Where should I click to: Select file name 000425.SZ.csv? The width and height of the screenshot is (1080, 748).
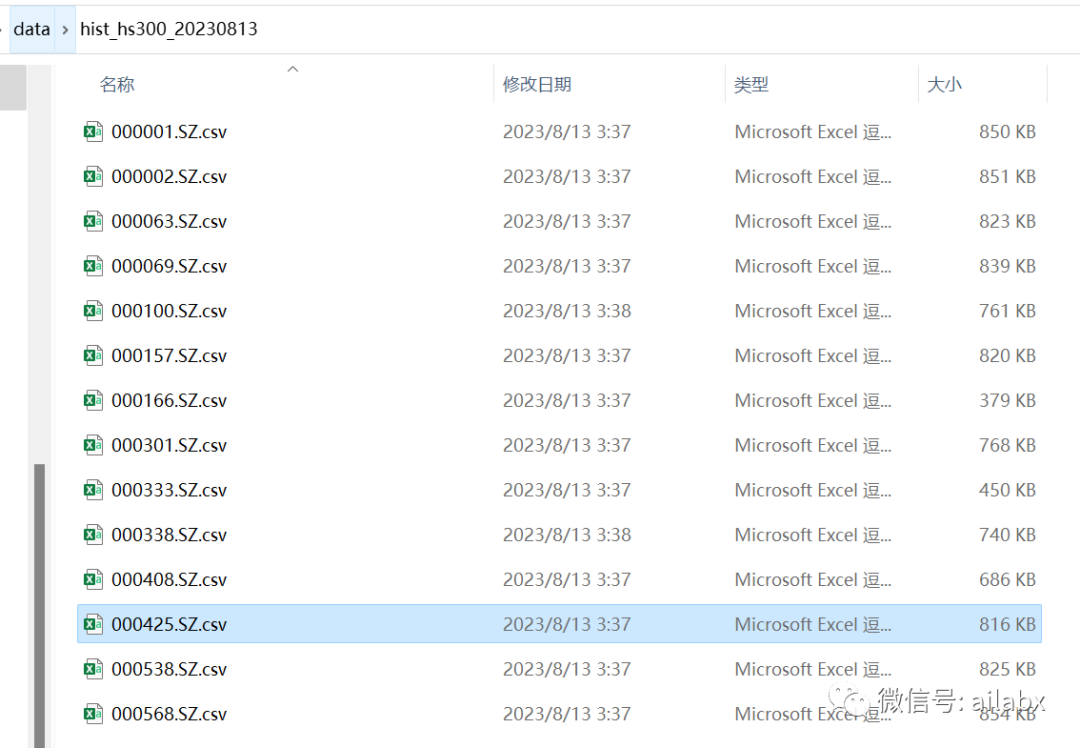pyautogui.click(x=169, y=624)
